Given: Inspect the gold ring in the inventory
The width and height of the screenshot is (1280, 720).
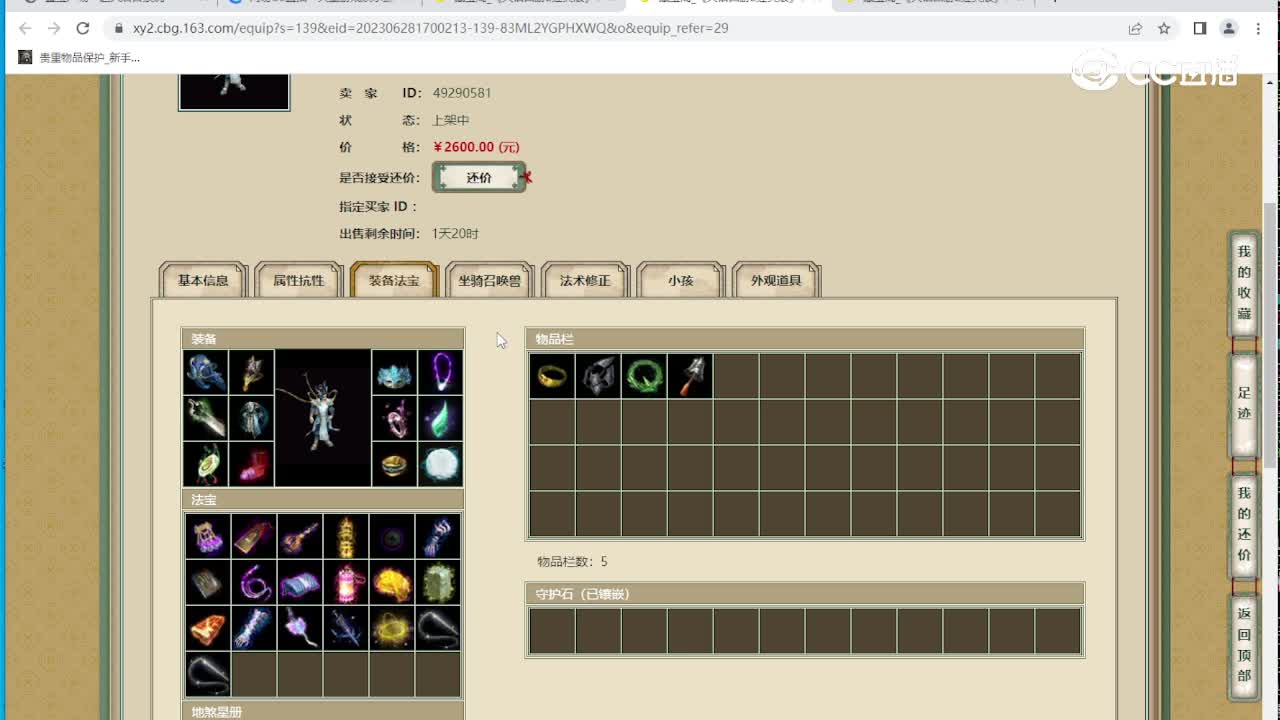Looking at the screenshot, I should [552, 376].
